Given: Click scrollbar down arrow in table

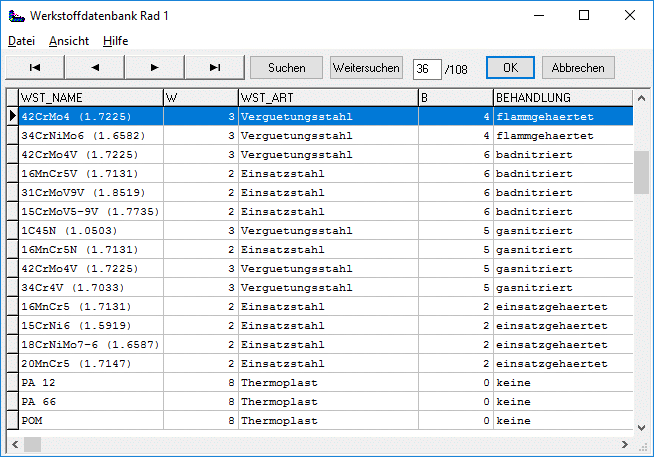Looking at the screenshot, I should (641, 427).
